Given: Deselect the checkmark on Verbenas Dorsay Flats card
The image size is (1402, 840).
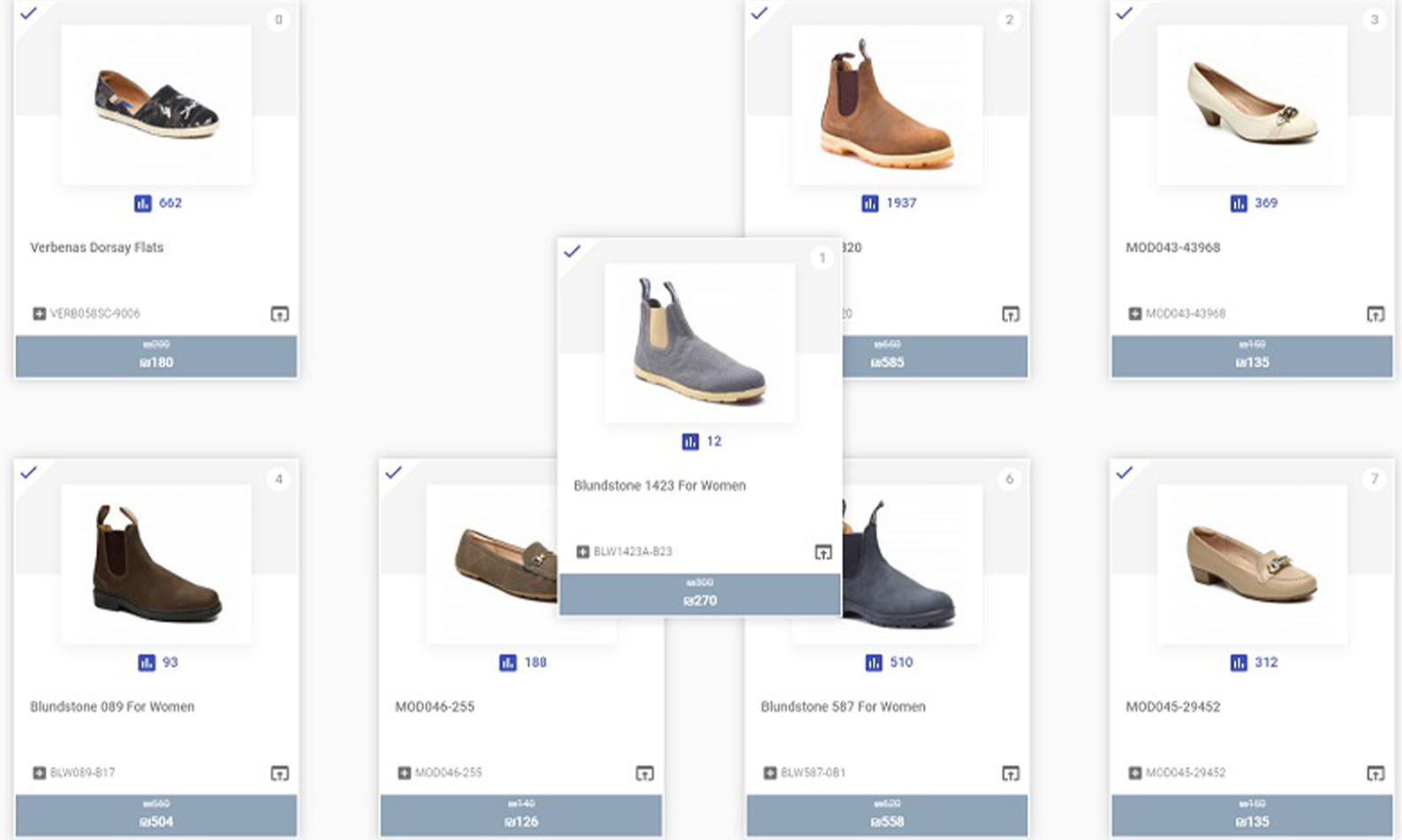Looking at the screenshot, I should tap(28, 13).
